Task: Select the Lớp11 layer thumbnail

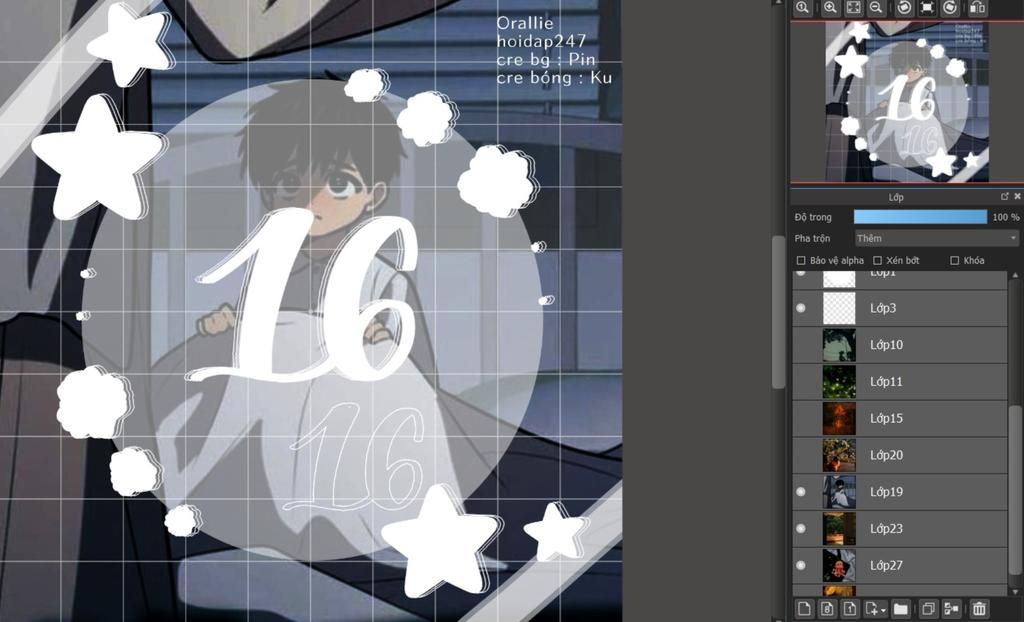Action: 839,382
